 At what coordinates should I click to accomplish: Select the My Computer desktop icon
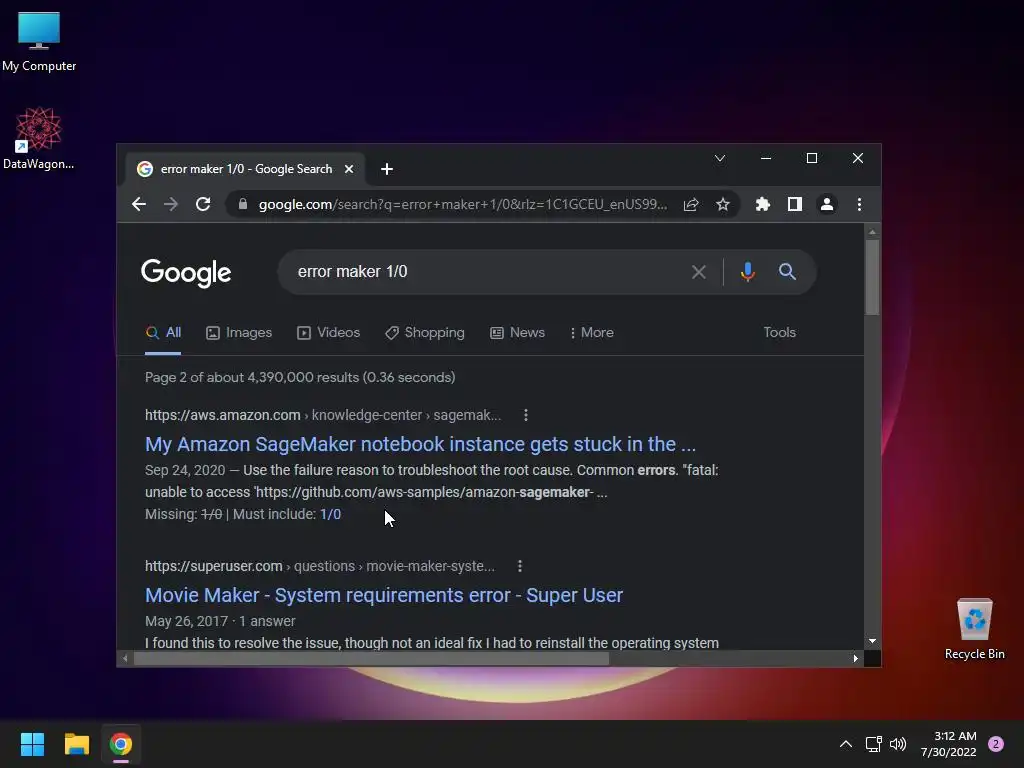click(x=39, y=42)
